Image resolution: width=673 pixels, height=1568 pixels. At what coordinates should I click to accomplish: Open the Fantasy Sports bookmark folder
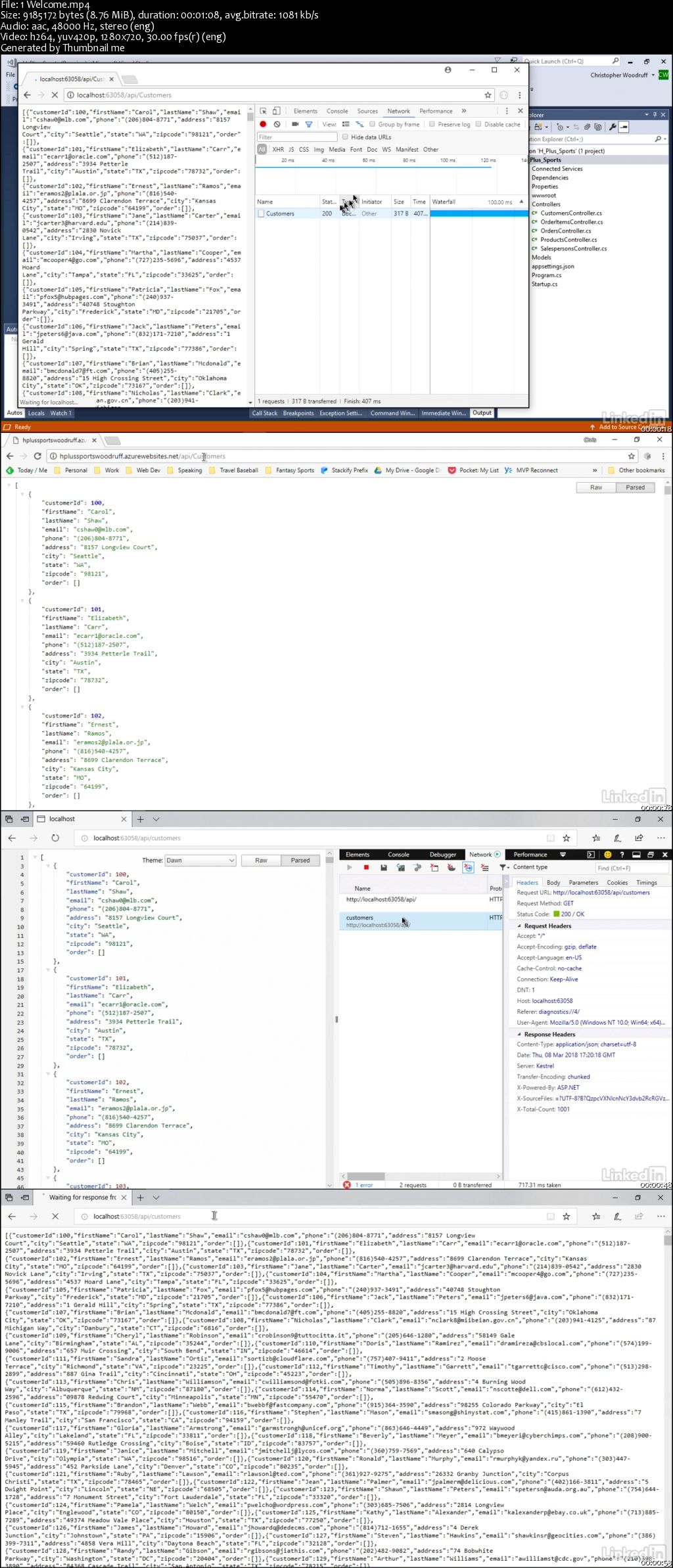click(289, 470)
